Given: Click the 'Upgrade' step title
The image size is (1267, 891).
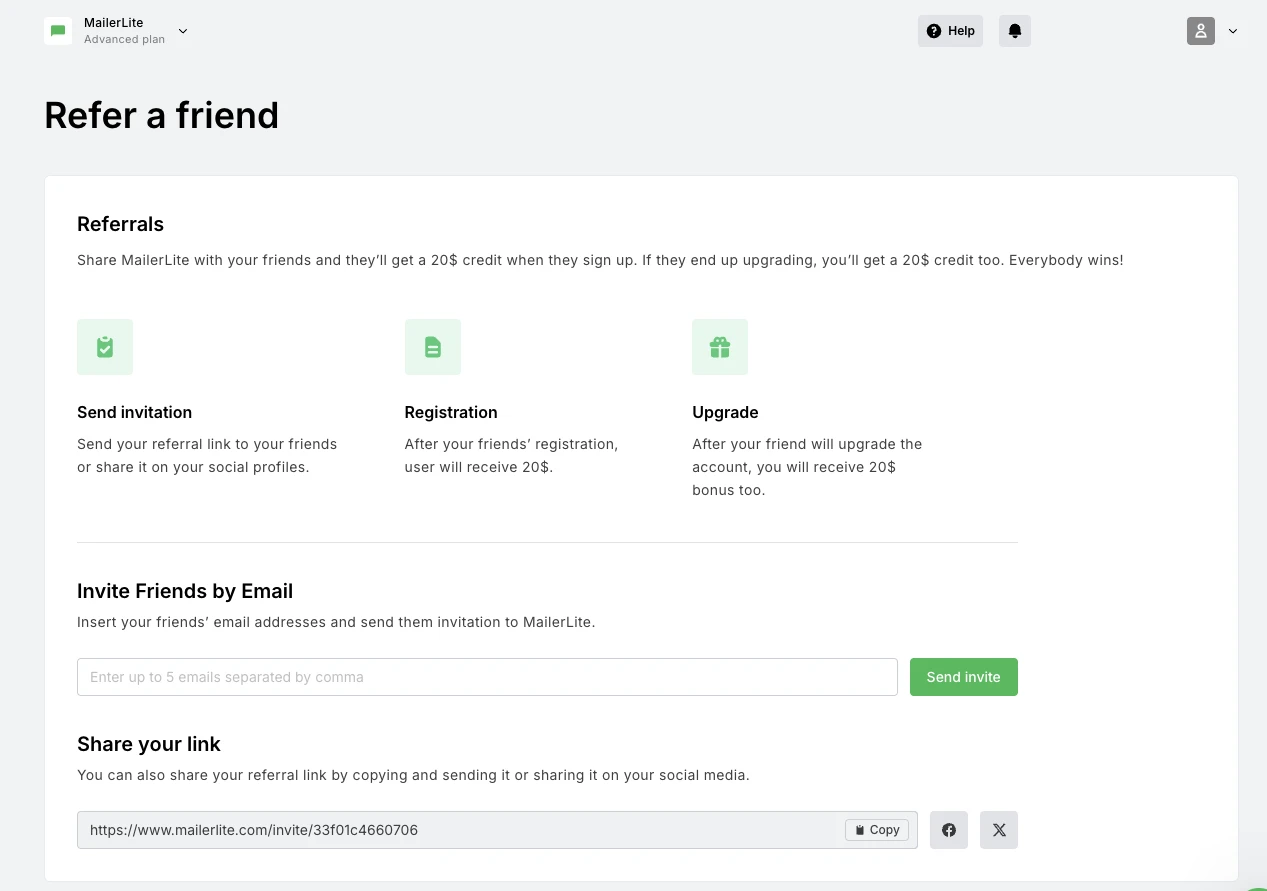Looking at the screenshot, I should coord(725,412).
